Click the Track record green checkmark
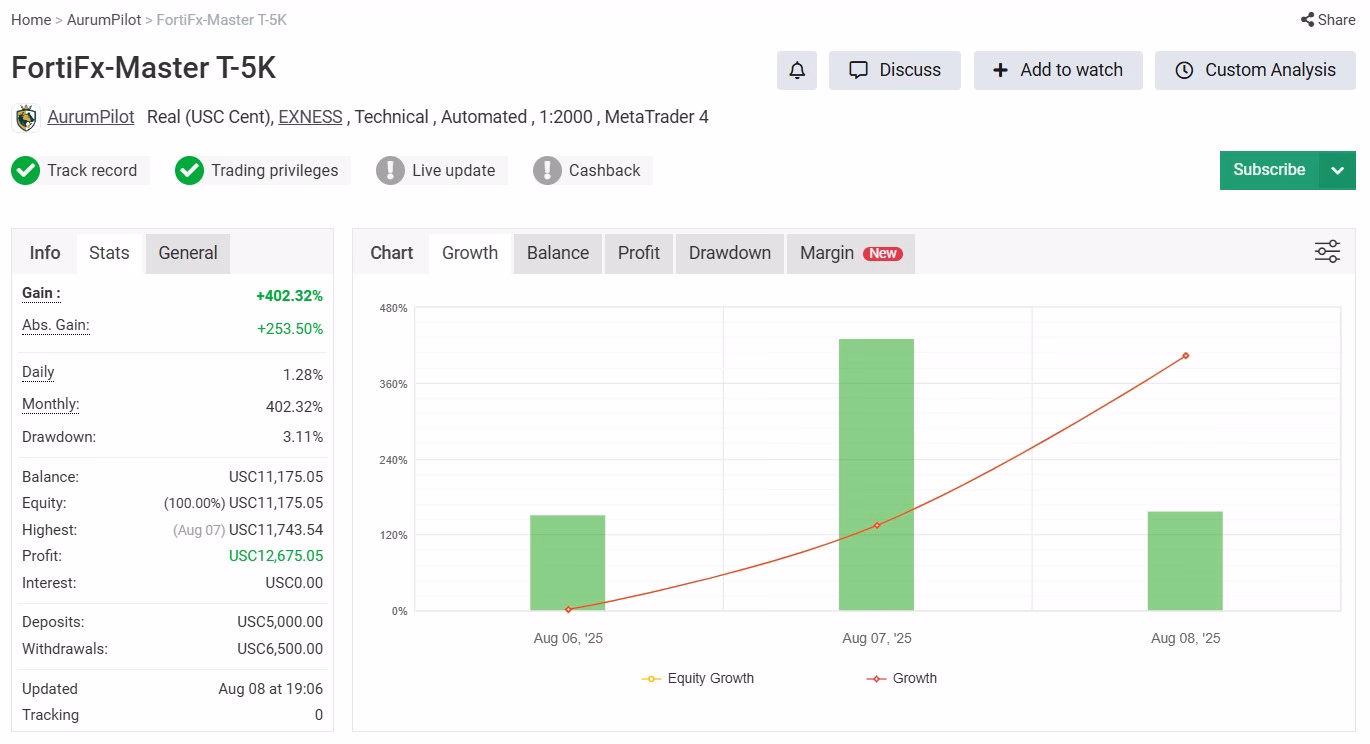This screenshot has width=1370, height=744. click(25, 171)
